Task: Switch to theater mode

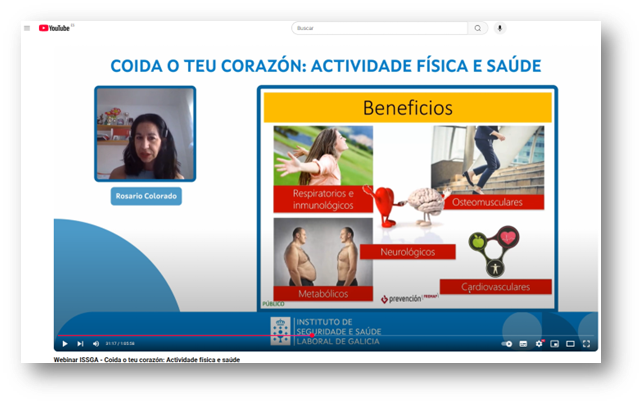Action: (570, 344)
